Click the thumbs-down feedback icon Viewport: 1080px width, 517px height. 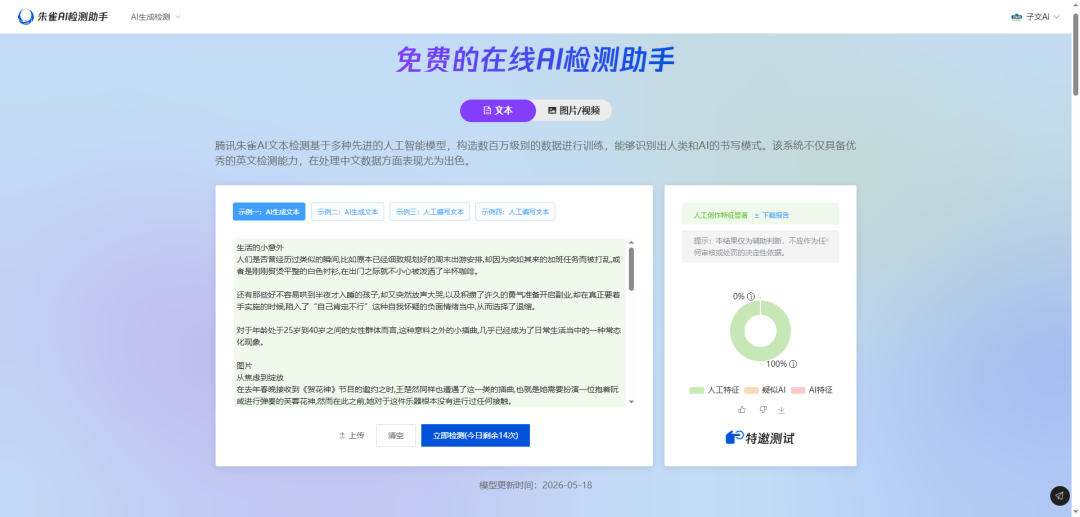(762, 410)
